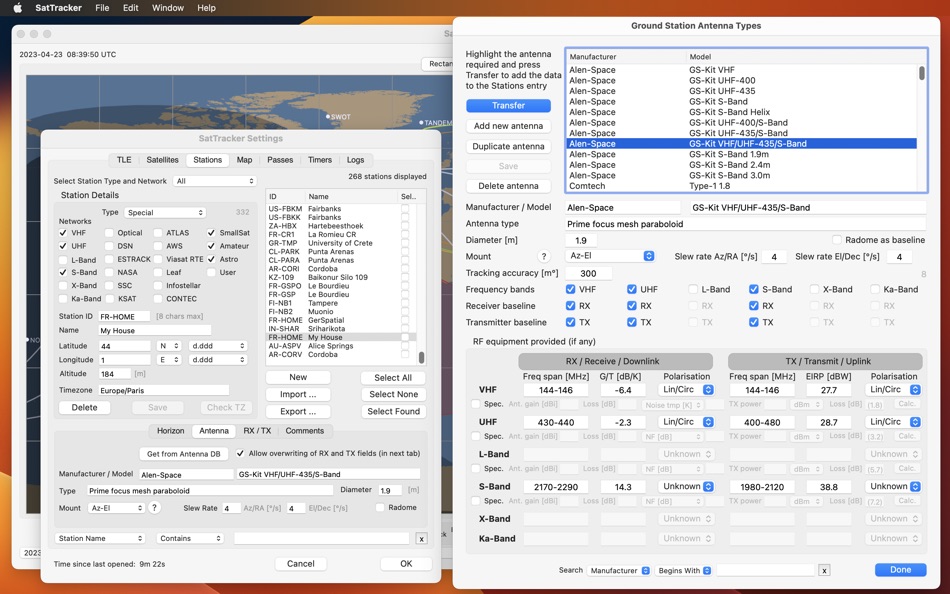Viewport: 950px width, 594px height.
Task: Open the File menu
Action: (x=102, y=8)
